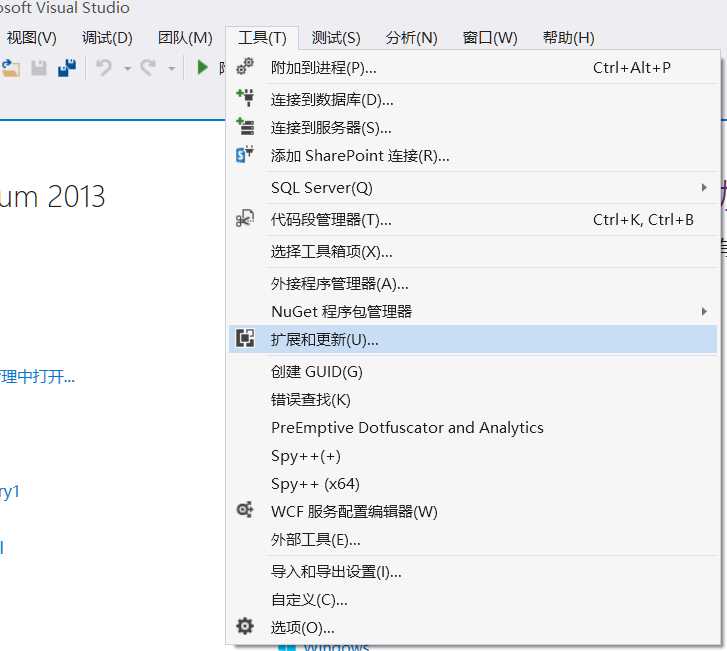Image resolution: width=727 pixels, height=651 pixels.
Task: Launch Spy++(+)
Action: (x=473, y=456)
